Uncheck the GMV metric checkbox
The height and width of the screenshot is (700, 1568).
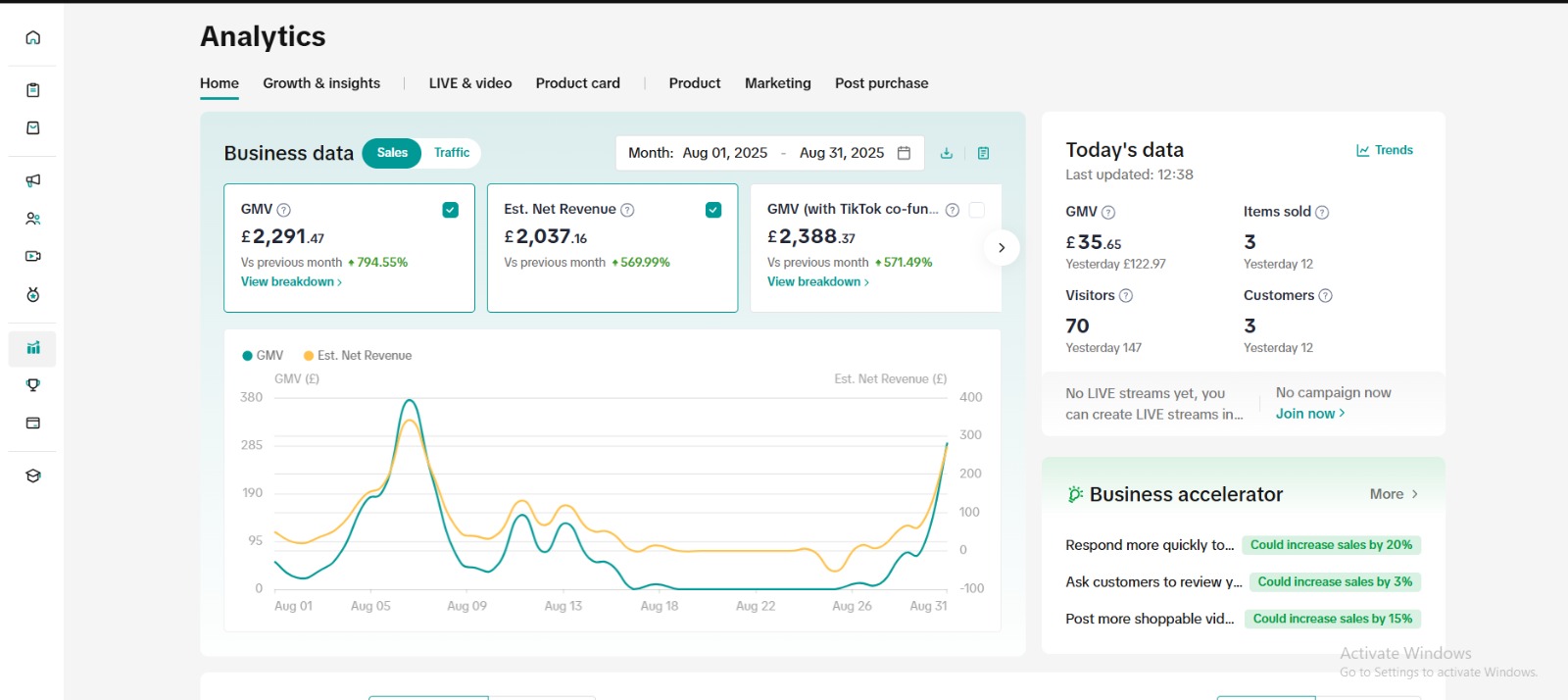coord(451,210)
